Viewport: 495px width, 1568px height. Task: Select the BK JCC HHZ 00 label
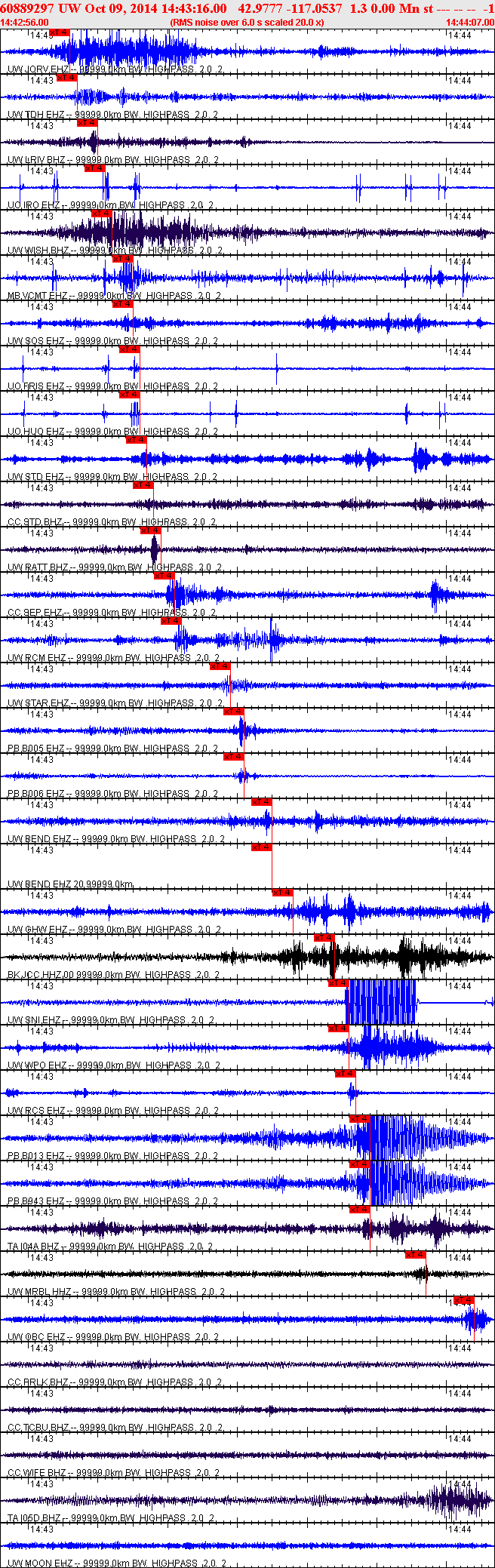coord(114,975)
